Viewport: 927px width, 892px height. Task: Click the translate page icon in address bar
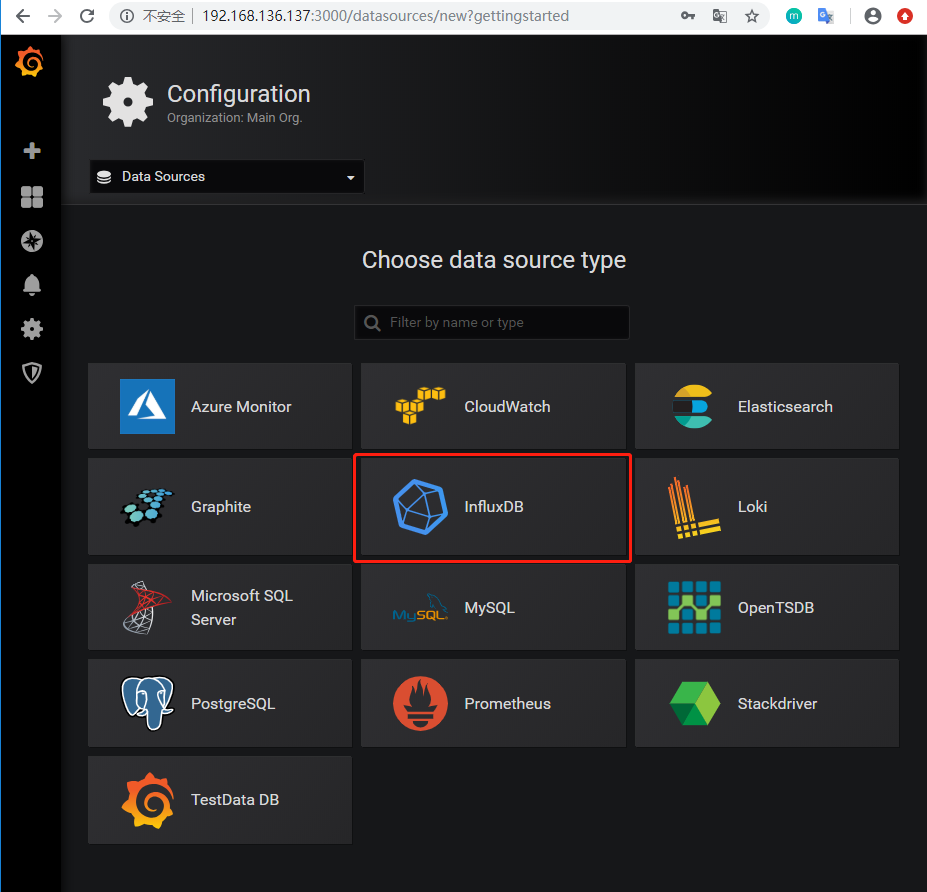(719, 16)
